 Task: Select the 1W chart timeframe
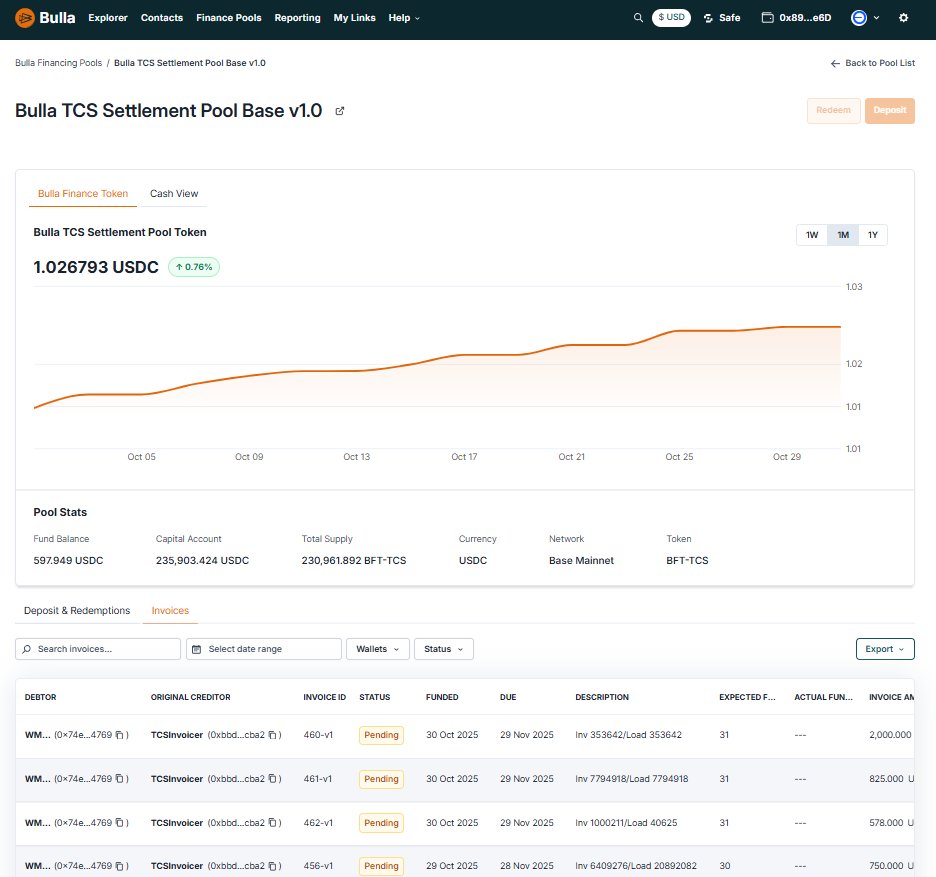click(811, 234)
